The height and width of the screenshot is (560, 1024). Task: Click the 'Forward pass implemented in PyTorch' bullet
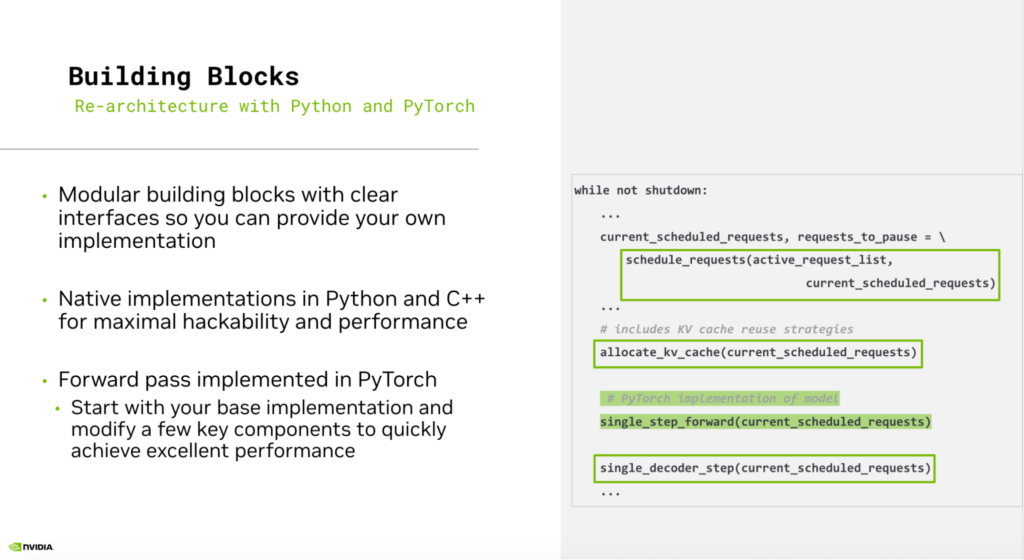pyautogui.click(x=247, y=380)
